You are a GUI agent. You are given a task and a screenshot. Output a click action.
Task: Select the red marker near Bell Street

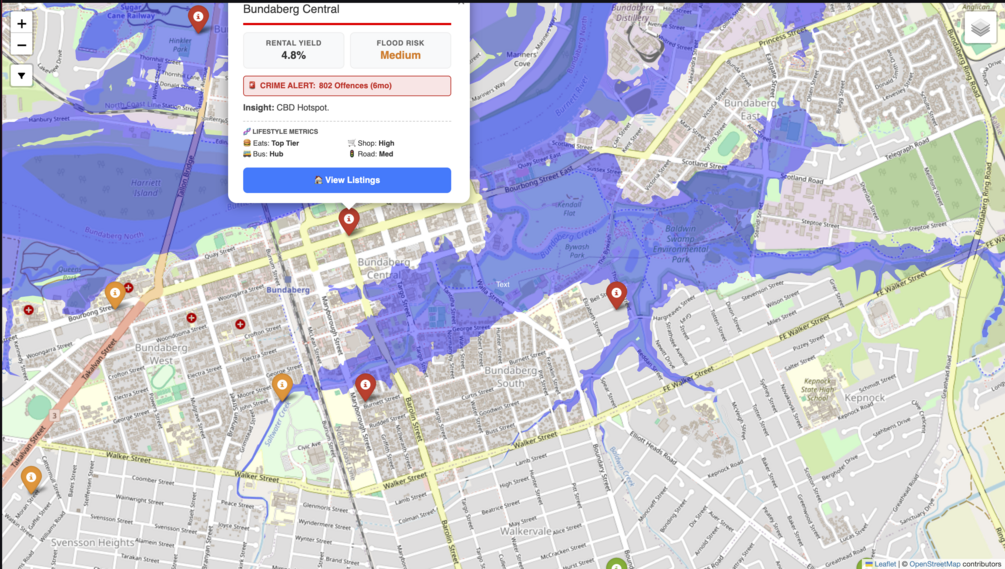click(x=616, y=294)
